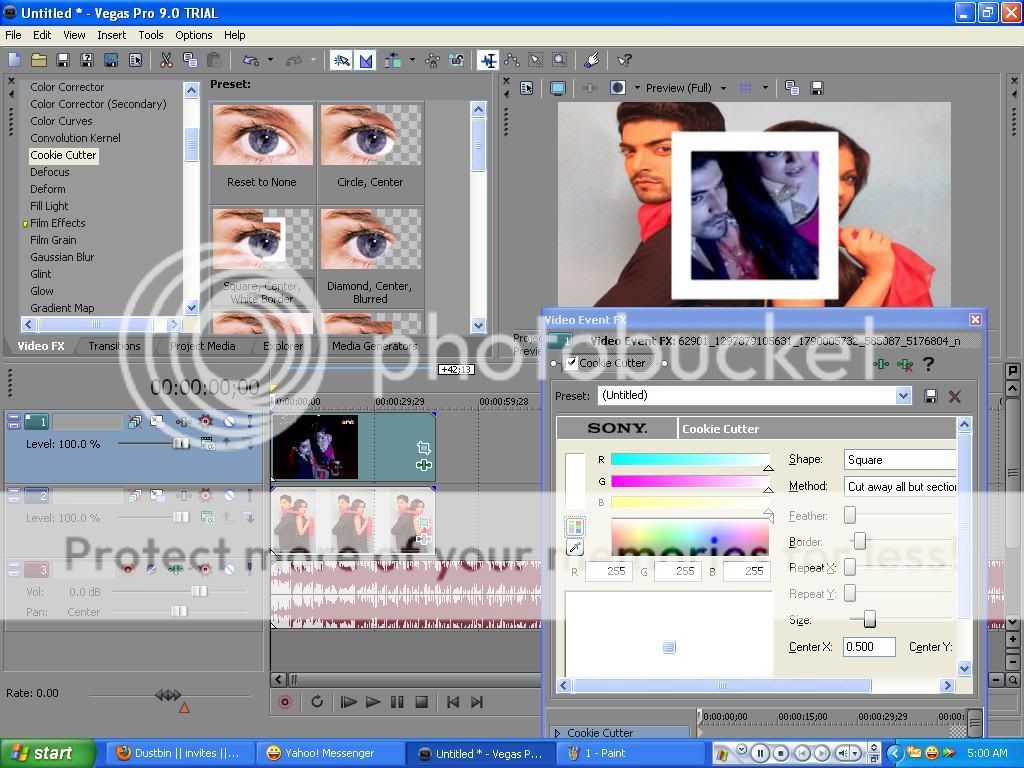1024x768 pixels.
Task: Adjust the Size slider in Cookie Cutter
Action: (869, 619)
